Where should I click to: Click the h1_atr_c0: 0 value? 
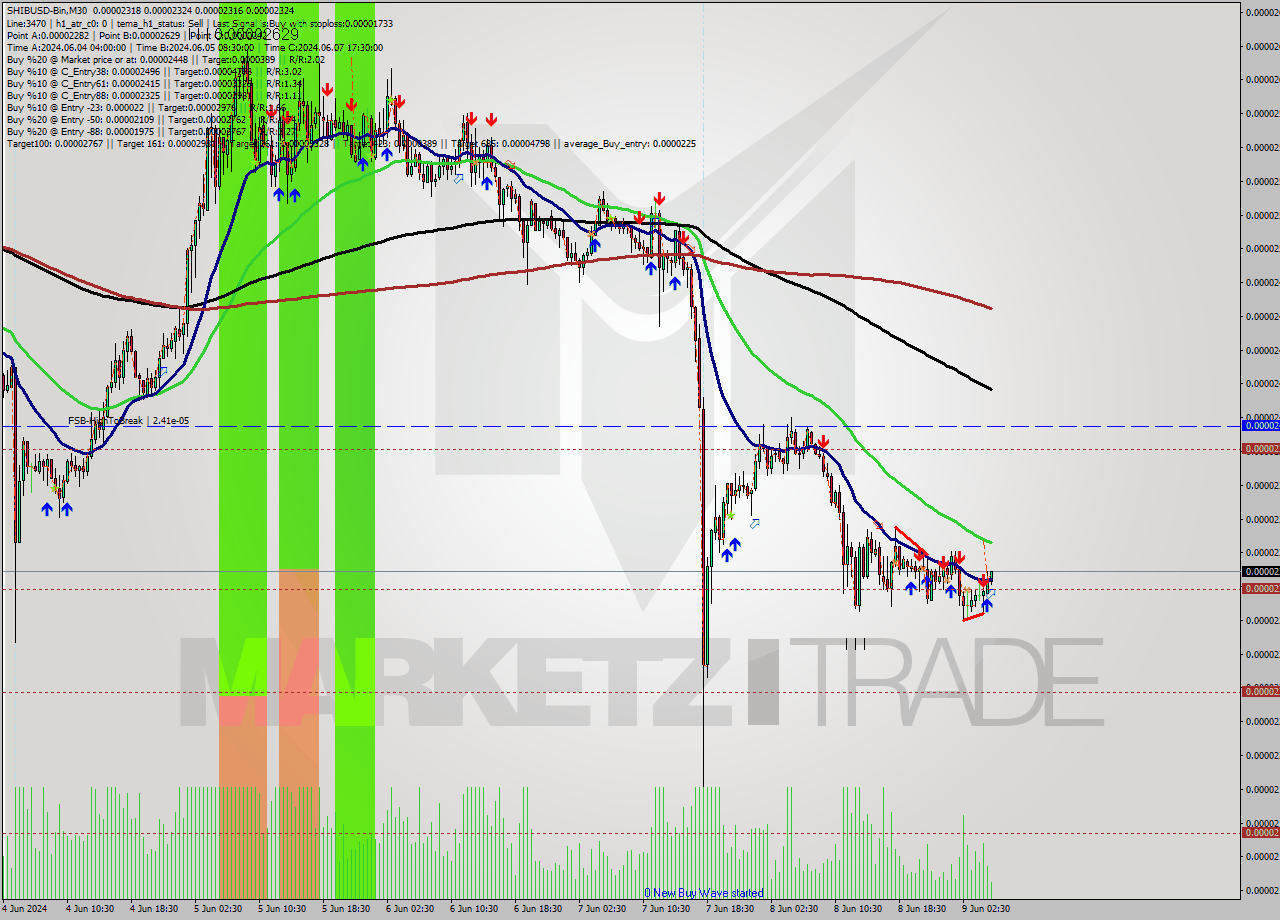80,22
